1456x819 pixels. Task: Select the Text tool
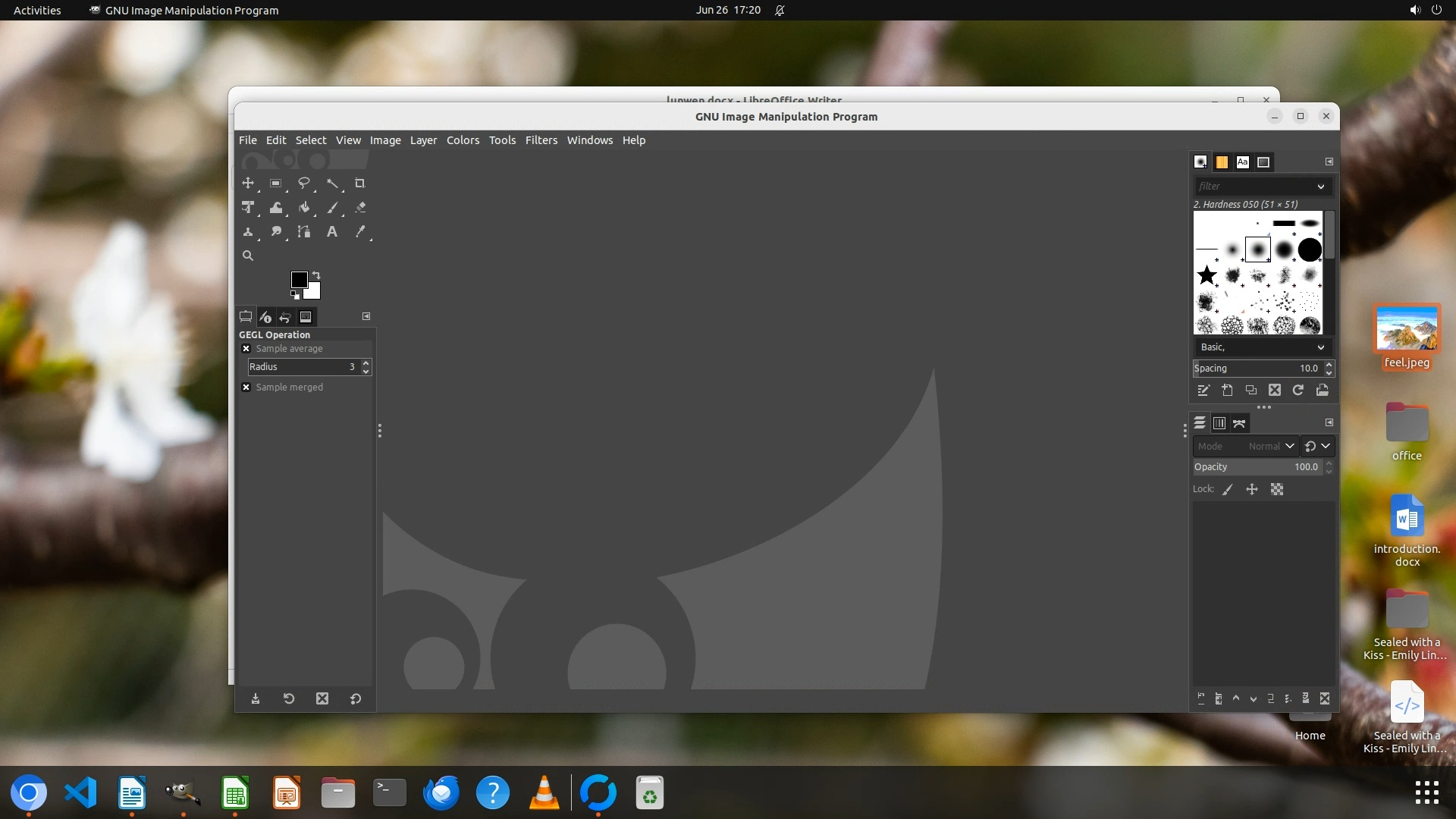click(331, 231)
